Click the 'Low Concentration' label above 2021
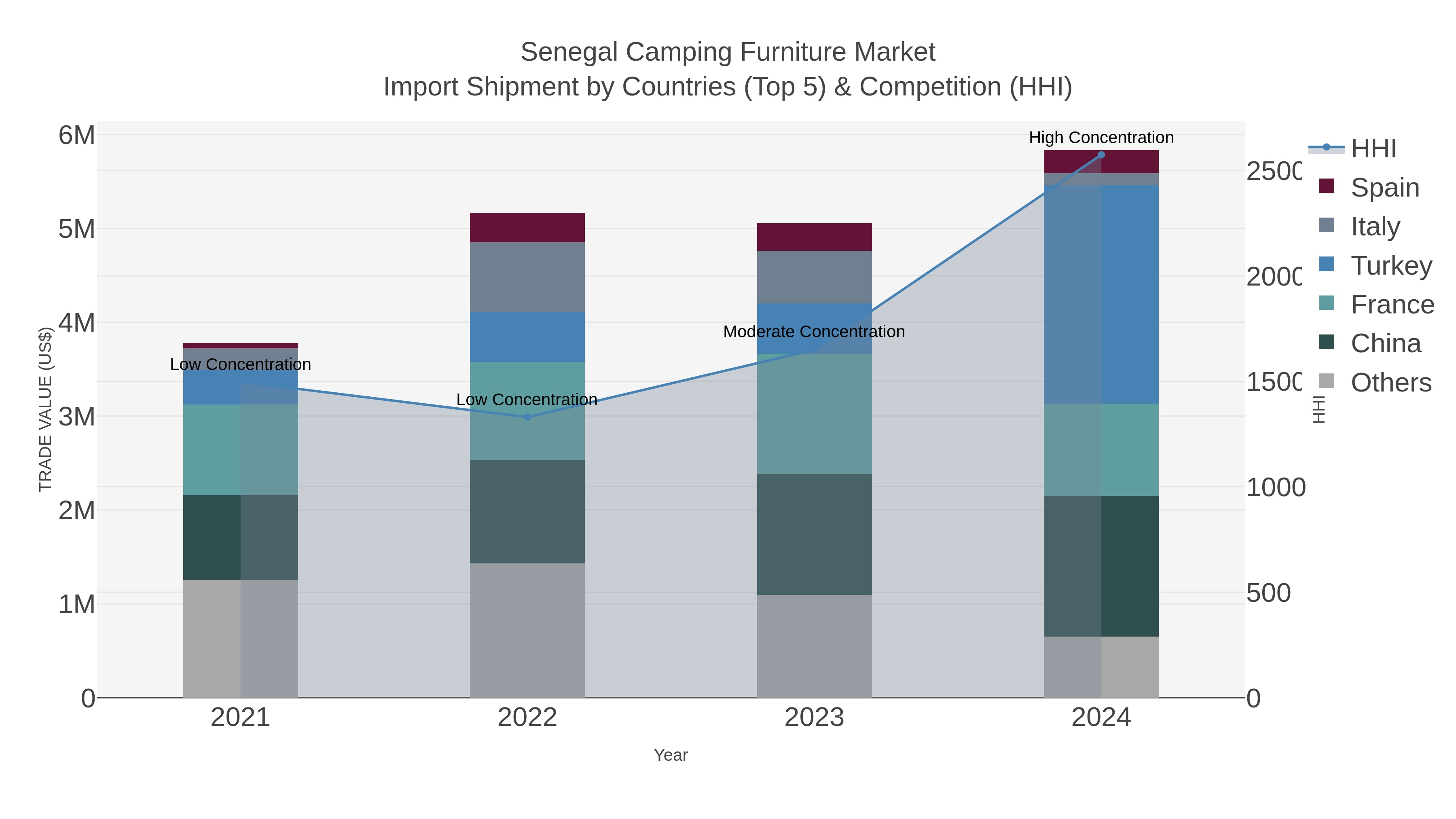This screenshot has width=1456, height=819. (240, 364)
